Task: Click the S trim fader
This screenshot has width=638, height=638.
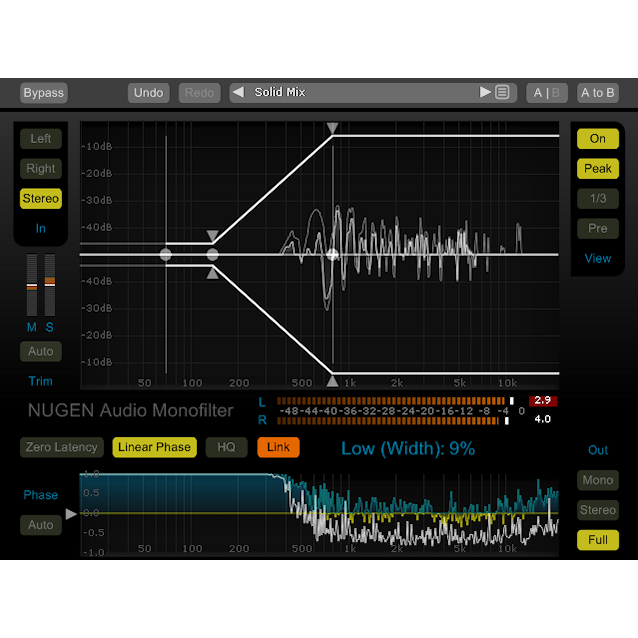Action: [x=49, y=282]
